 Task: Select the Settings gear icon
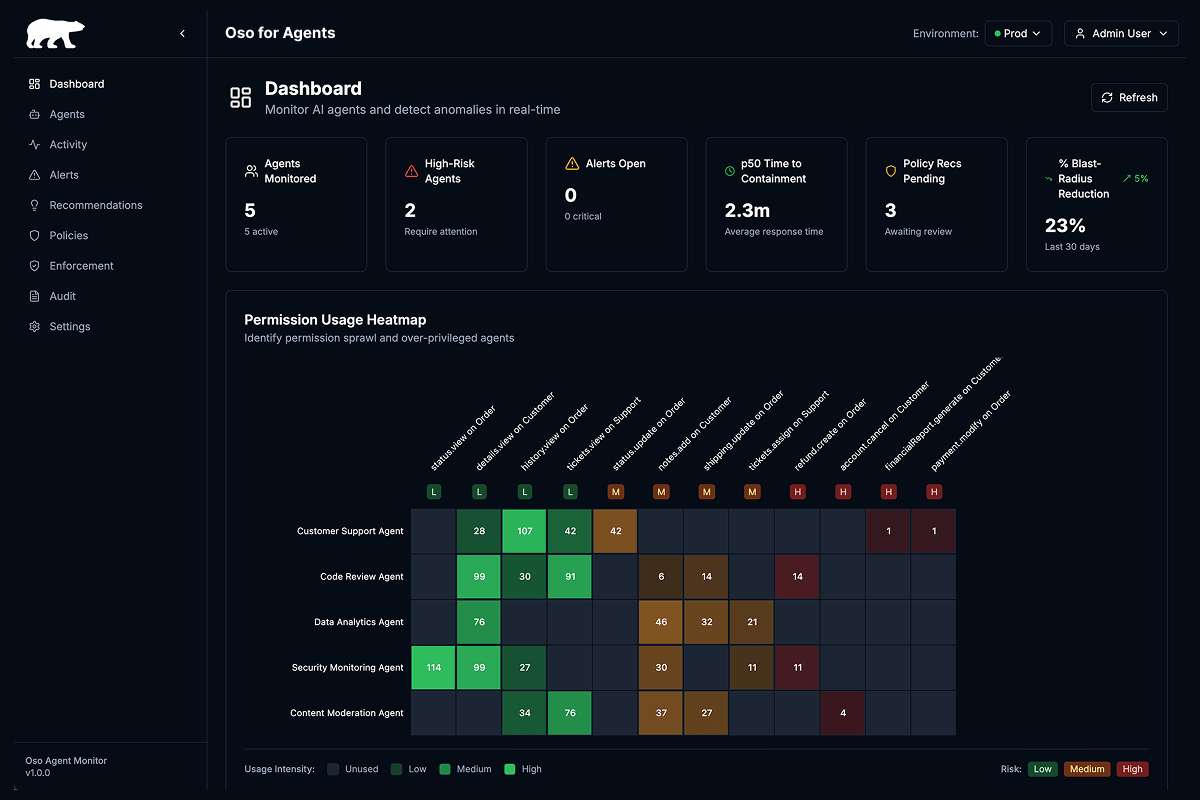[33, 326]
